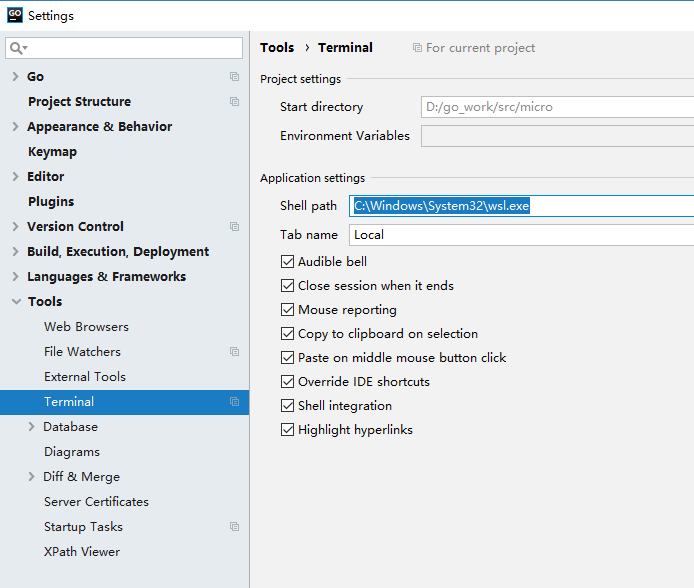Click the GoLand logo in the title bar
694x588 pixels.
15,15
